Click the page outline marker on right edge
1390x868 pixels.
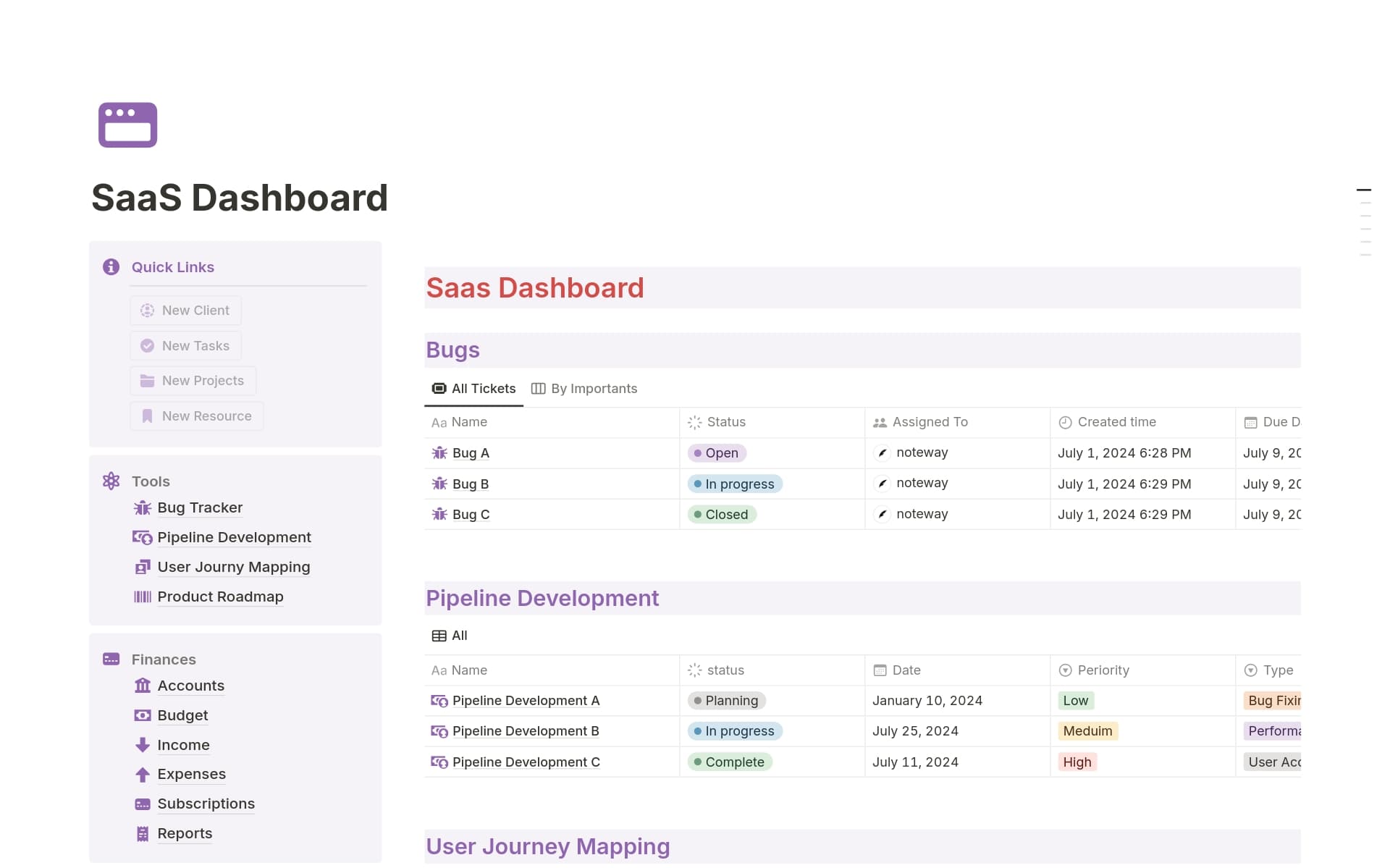pos(1363,190)
